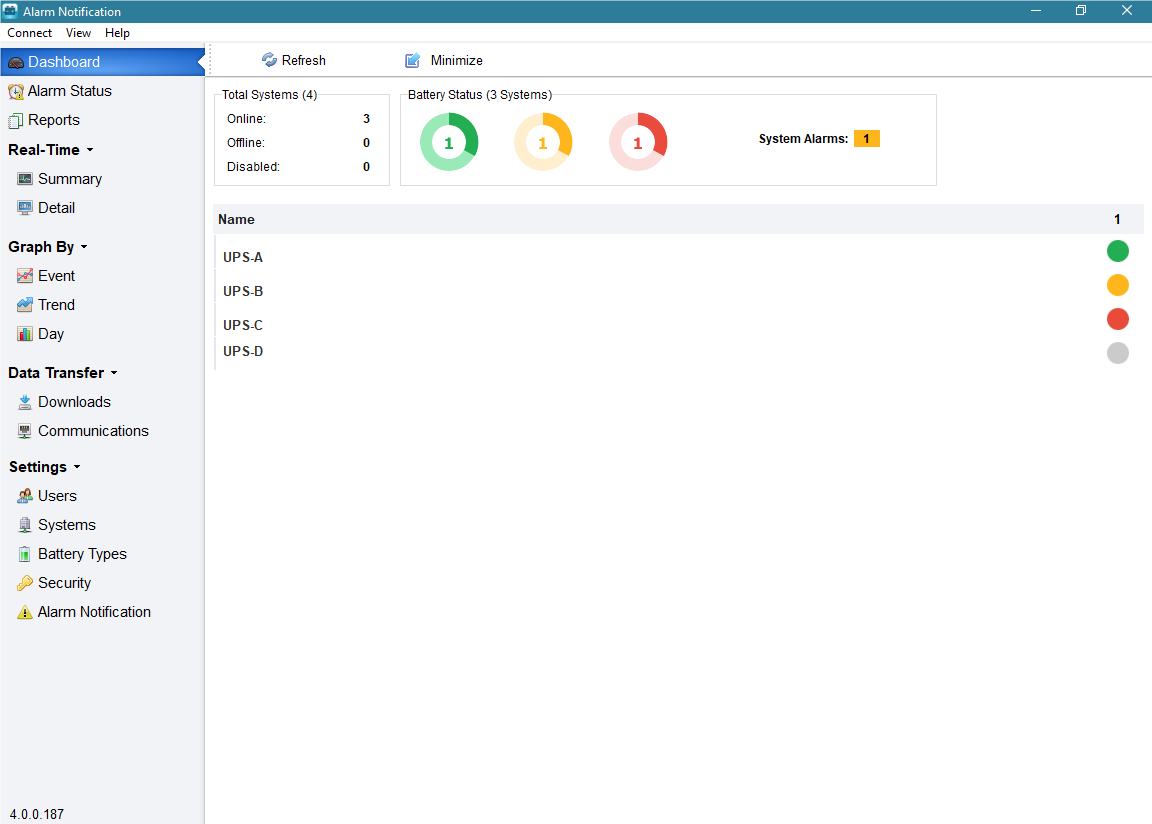Select the Event graph icon
1152x824 pixels.
click(x=25, y=276)
